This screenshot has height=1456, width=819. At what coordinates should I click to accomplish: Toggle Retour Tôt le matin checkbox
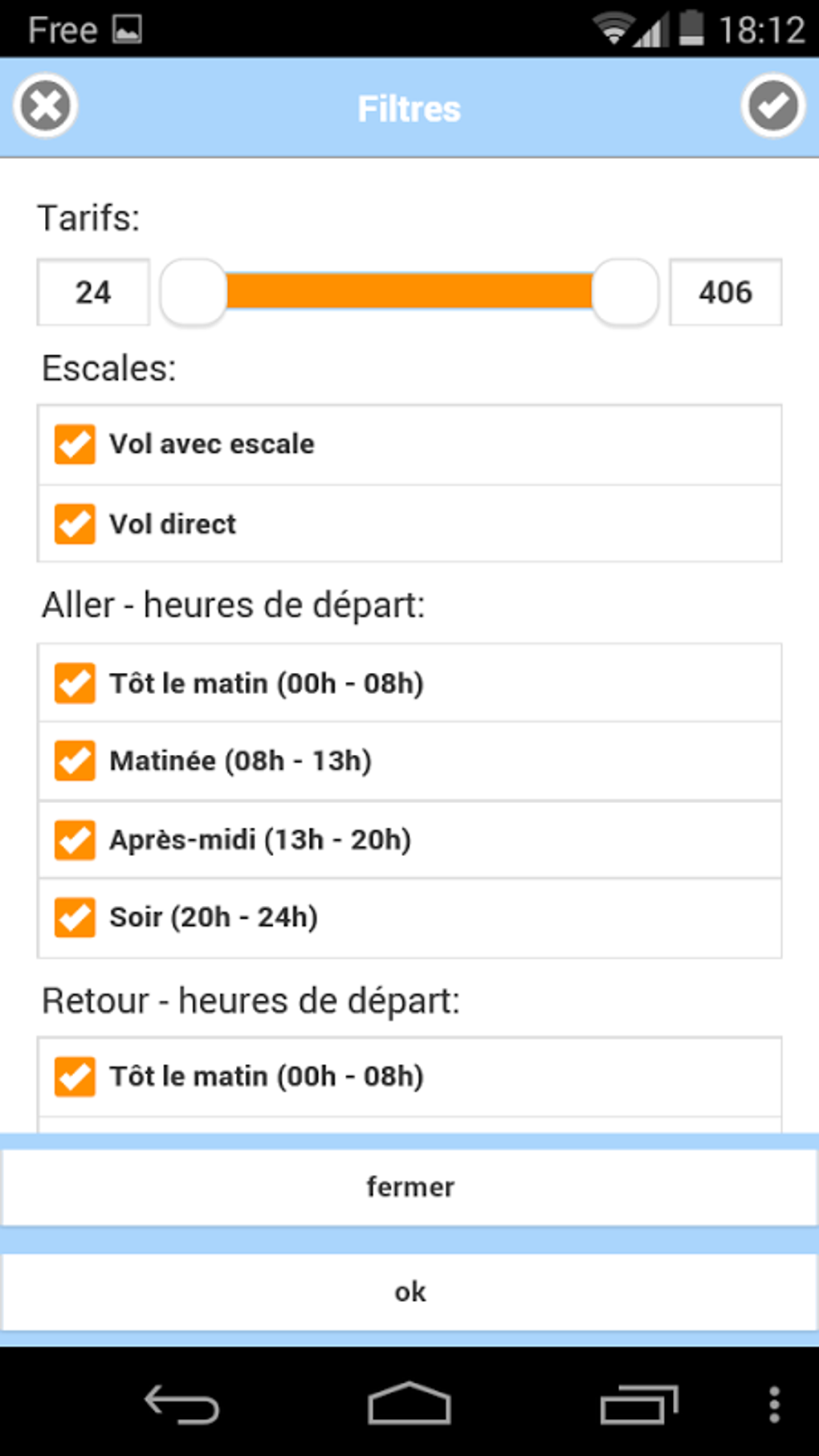pyautogui.click(x=75, y=1076)
